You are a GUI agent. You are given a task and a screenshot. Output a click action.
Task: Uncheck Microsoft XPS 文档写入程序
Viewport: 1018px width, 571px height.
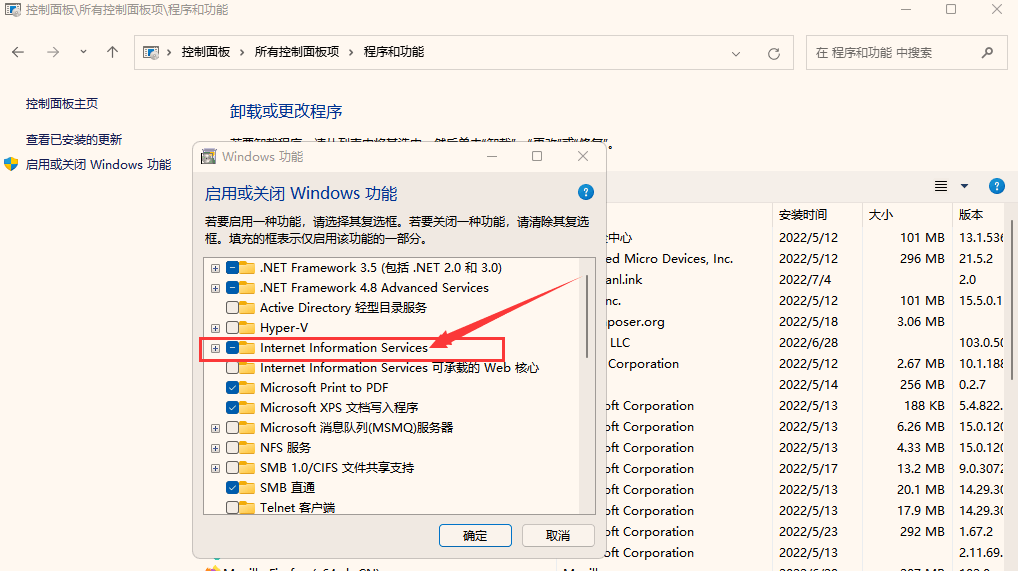232,408
